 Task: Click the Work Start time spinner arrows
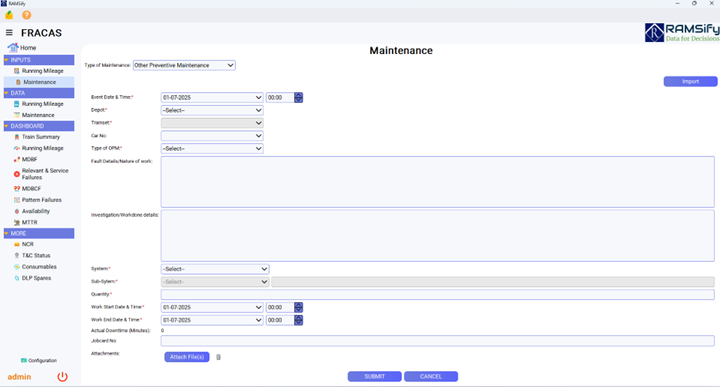click(298, 307)
